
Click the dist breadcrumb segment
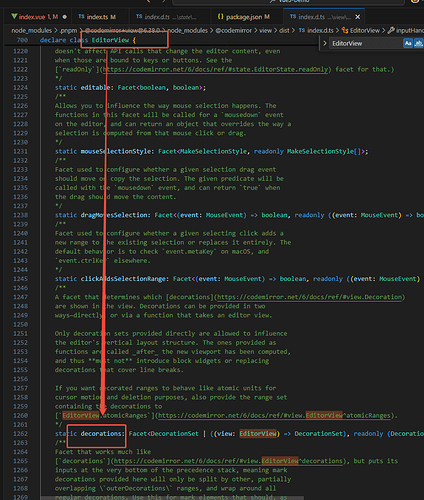[284, 30]
